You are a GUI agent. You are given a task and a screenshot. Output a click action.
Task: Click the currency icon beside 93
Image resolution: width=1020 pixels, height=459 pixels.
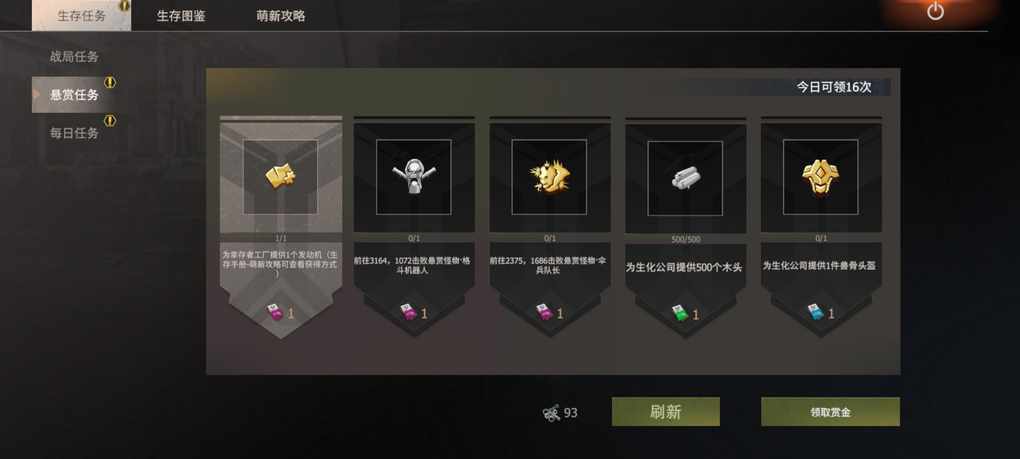pyautogui.click(x=552, y=412)
